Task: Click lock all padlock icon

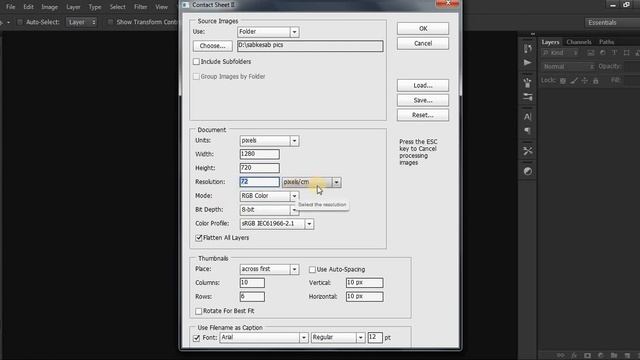Action: 596,81
